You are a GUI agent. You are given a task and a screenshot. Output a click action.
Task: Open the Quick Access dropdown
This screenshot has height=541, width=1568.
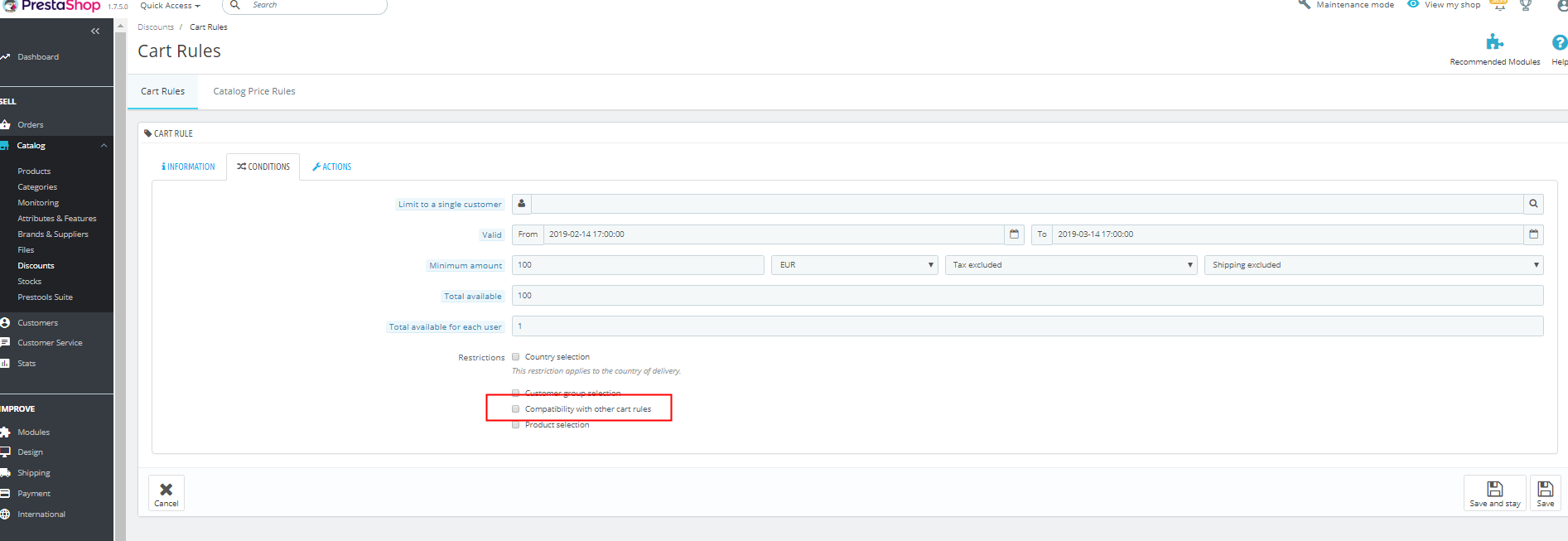pos(170,6)
